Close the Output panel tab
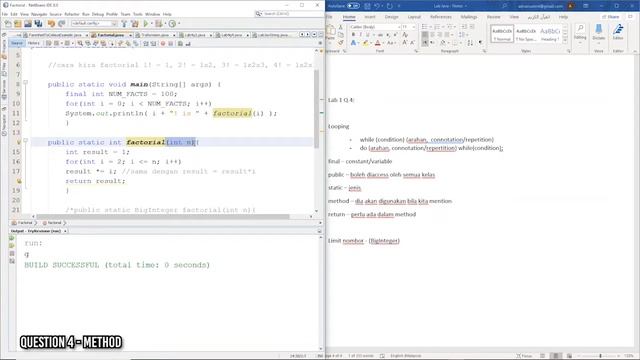The image size is (640, 360). pyautogui.click(x=65, y=231)
